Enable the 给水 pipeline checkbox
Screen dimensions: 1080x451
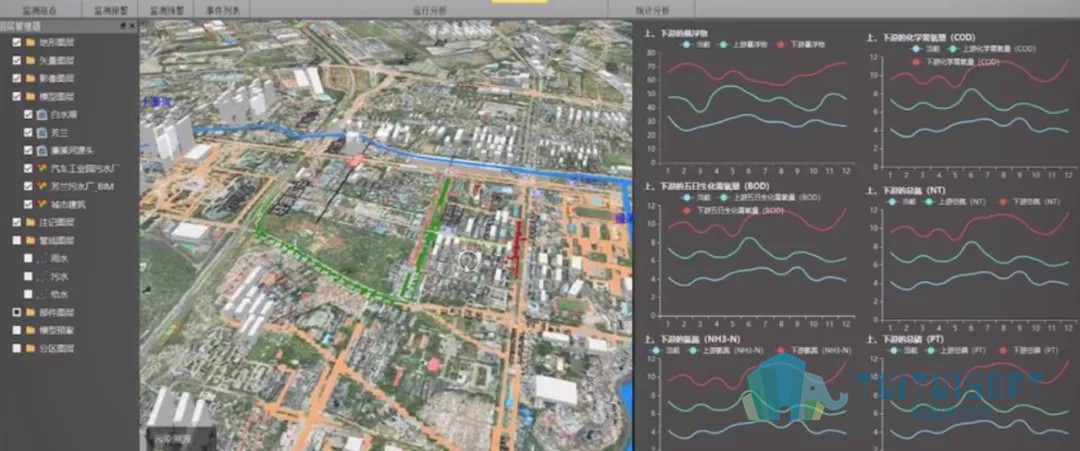[28, 294]
